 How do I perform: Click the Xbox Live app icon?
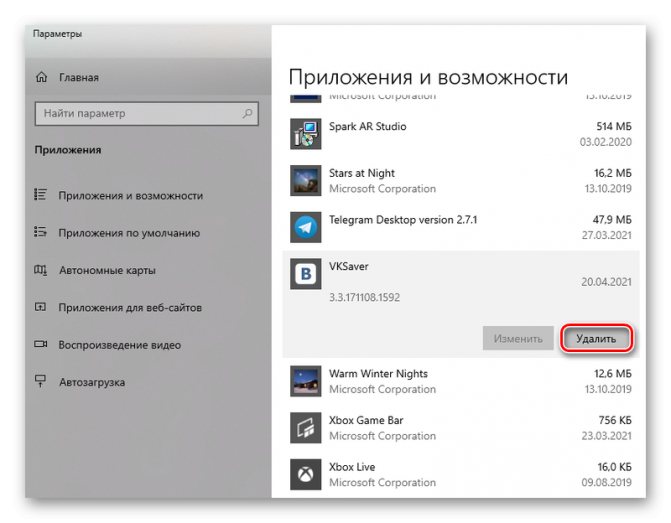(x=306, y=474)
